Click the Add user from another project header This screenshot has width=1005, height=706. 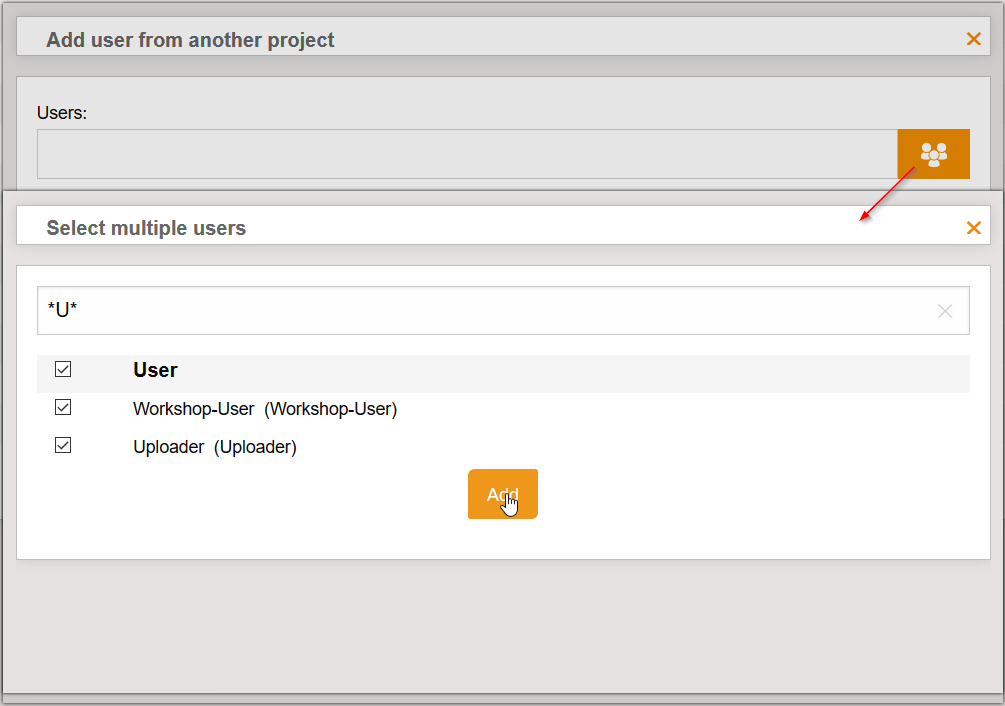click(189, 40)
